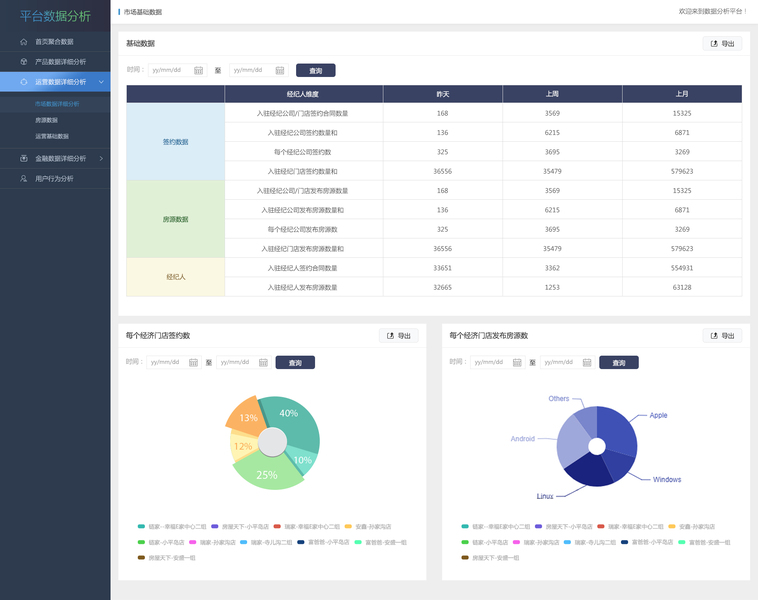
Task: Click the home icon beside 首页聚合数据
Action: (x=24, y=42)
